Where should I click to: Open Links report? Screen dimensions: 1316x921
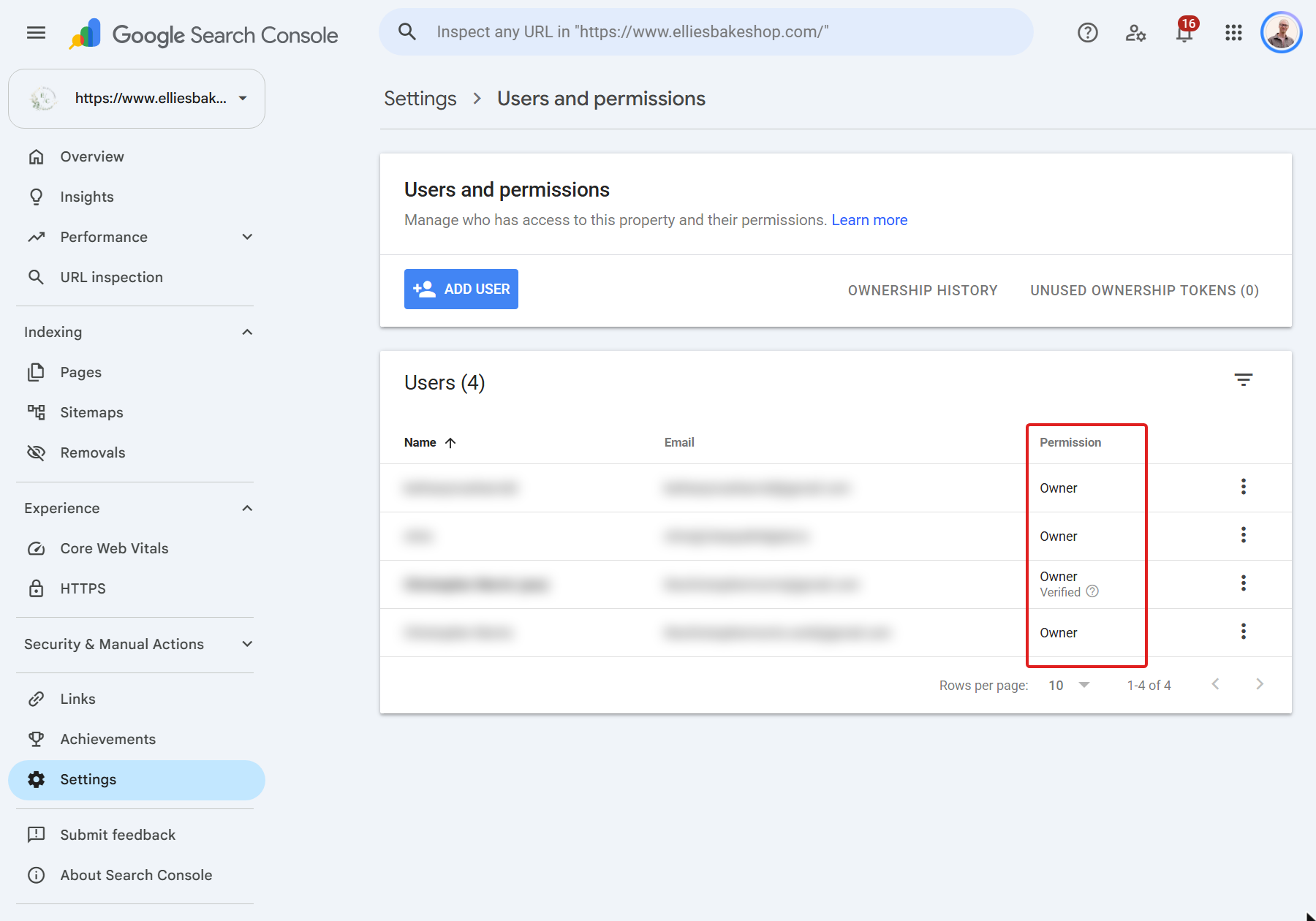(x=137, y=699)
